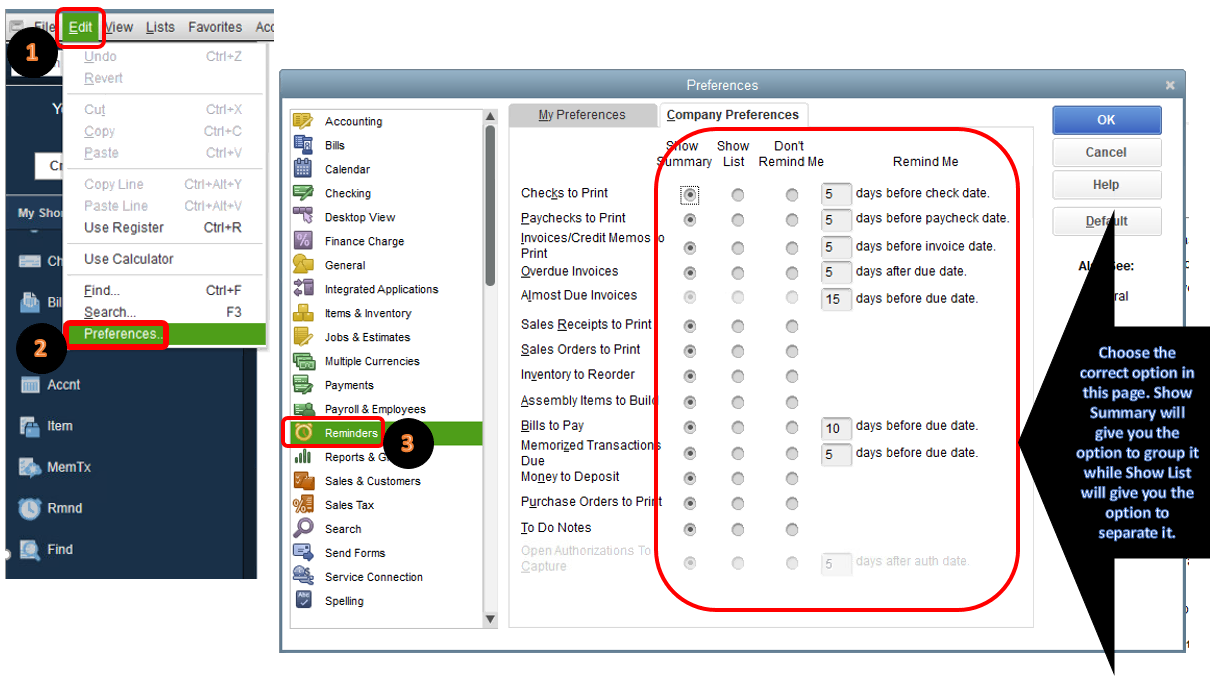Click the Default button
This screenshot has width=1220, height=689.
point(1106,221)
